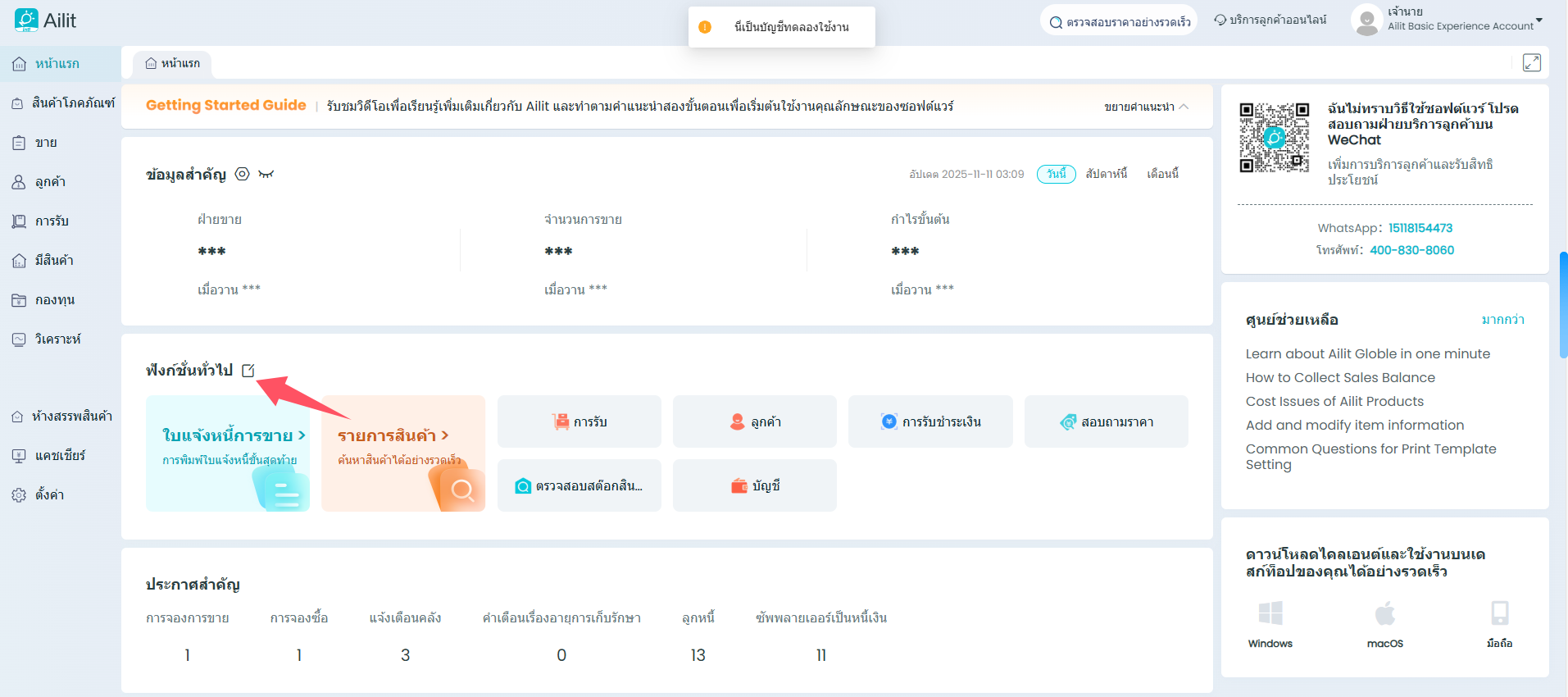Click the มากกว่า help center link
The image size is (1568, 697).
click(x=1502, y=320)
